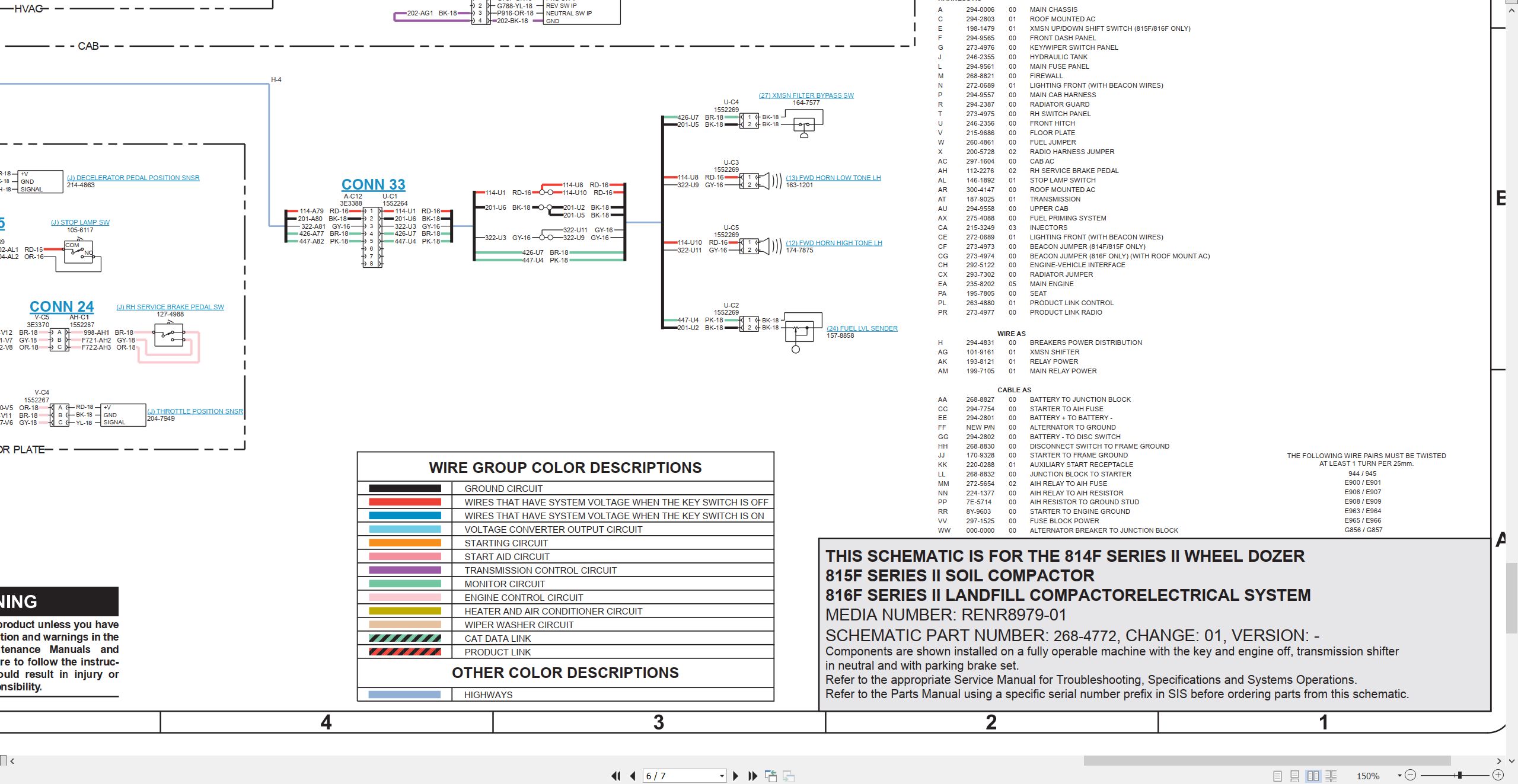Click the 'PRODUCT LINK' legend text
This screenshot has width=1518, height=784.
point(498,652)
